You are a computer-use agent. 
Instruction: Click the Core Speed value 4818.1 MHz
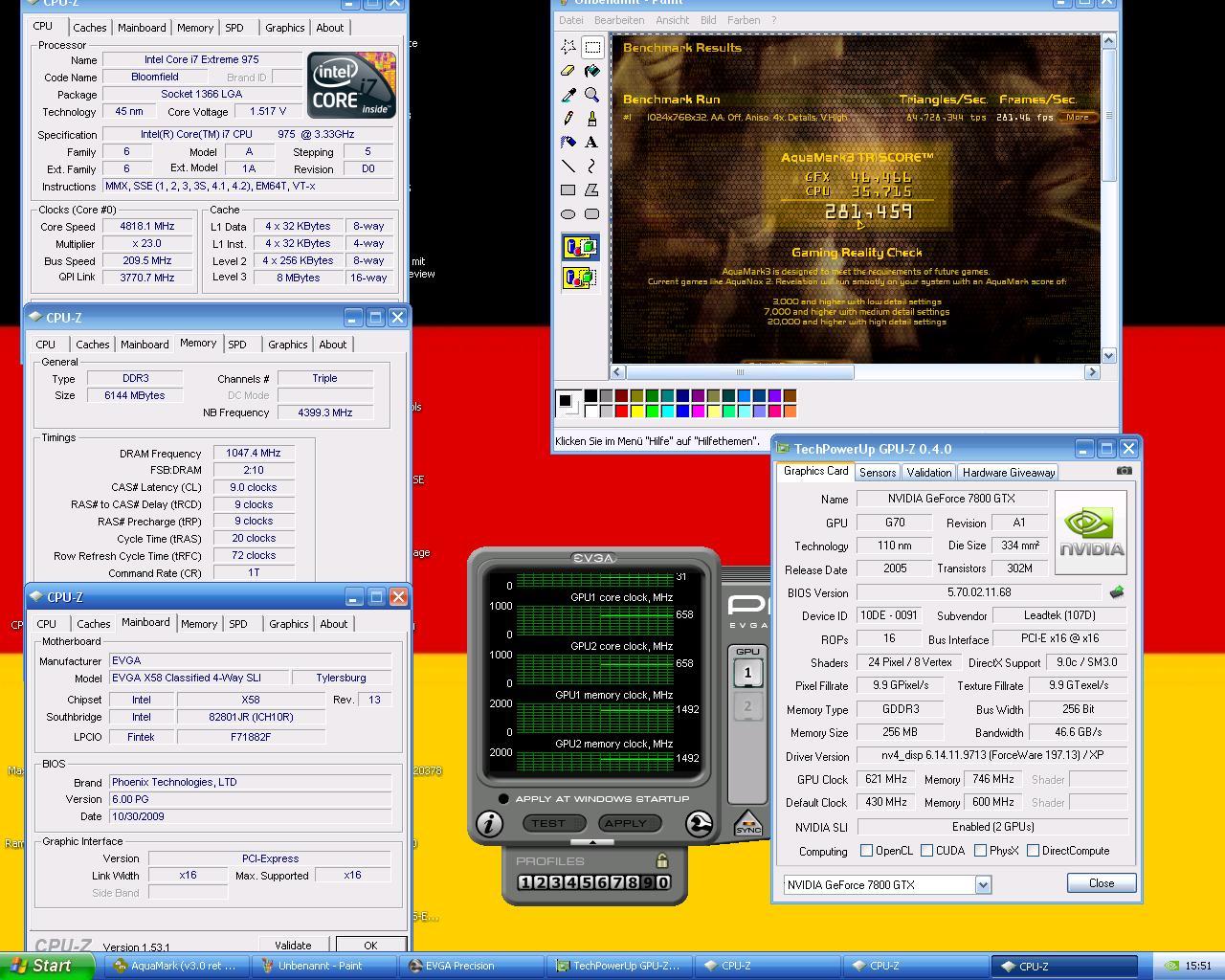147,227
